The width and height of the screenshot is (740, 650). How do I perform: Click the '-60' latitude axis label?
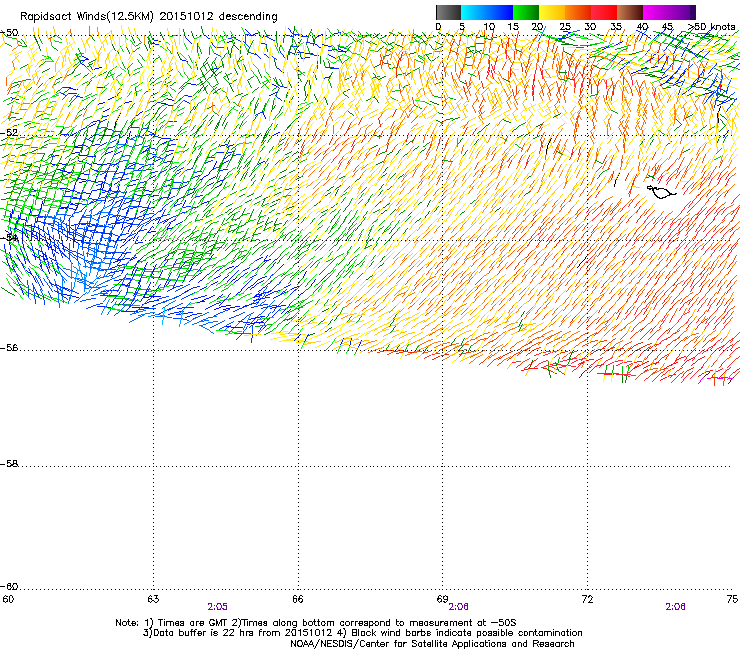pos(9,586)
